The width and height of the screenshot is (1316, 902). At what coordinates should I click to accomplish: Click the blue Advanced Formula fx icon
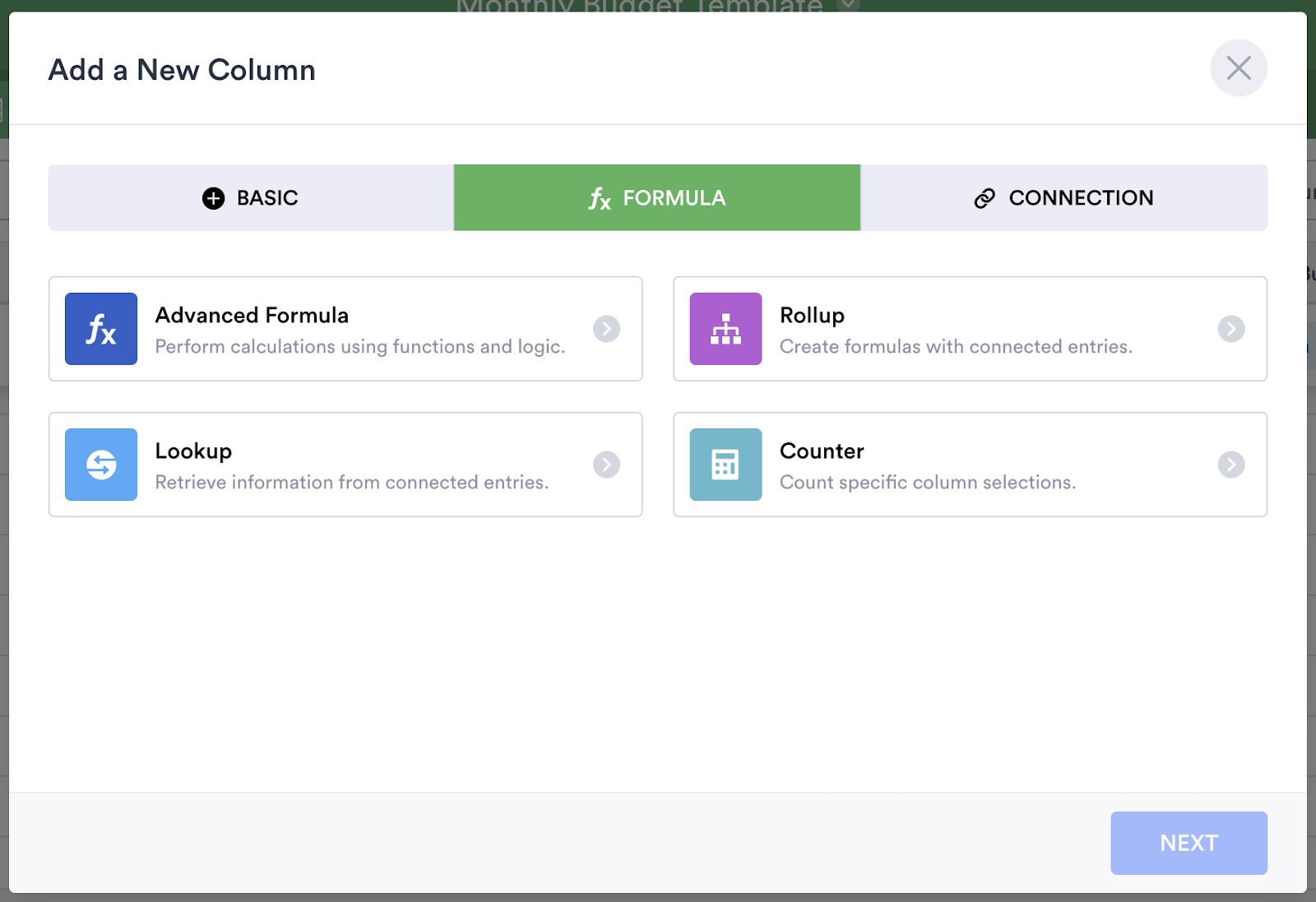pyautogui.click(x=101, y=329)
